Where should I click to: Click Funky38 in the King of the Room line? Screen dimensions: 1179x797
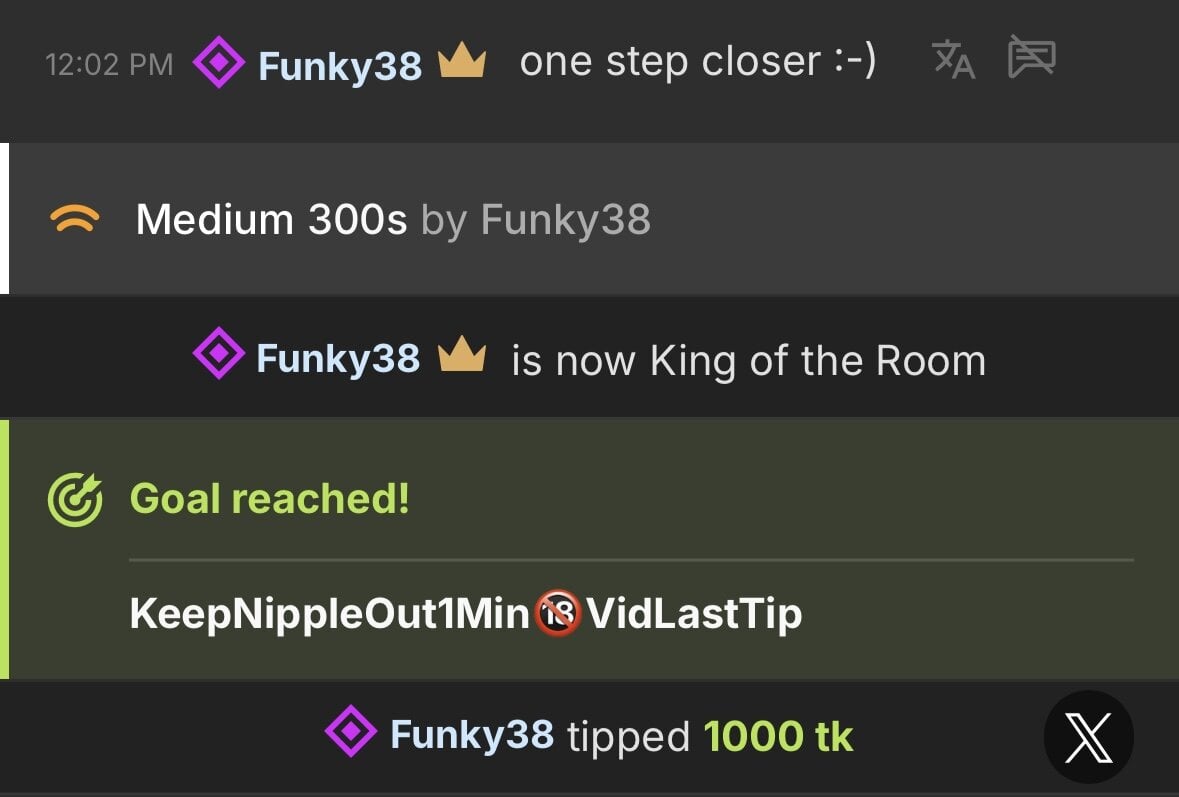coord(338,359)
